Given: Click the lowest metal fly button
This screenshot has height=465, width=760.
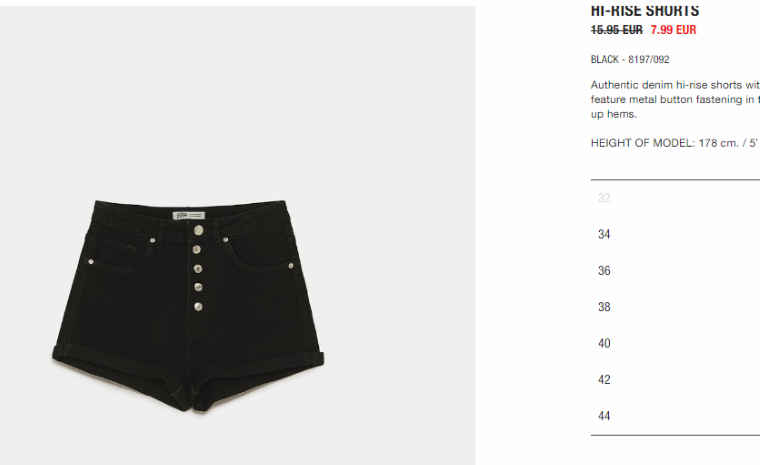Looking at the screenshot, I should (198, 306).
